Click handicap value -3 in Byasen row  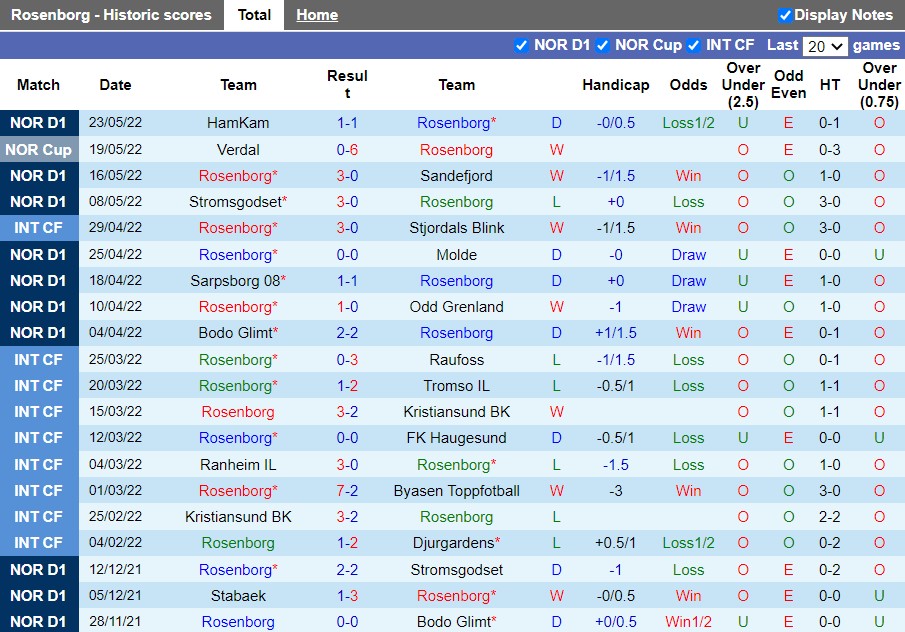pyautogui.click(x=615, y=491)
